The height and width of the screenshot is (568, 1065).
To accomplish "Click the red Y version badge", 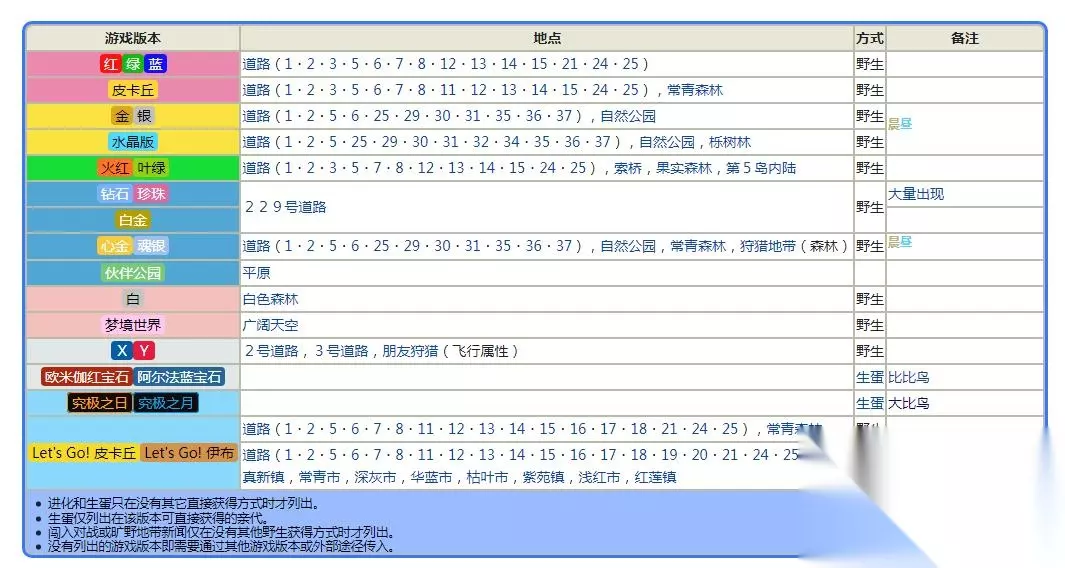I will (144, 351).
